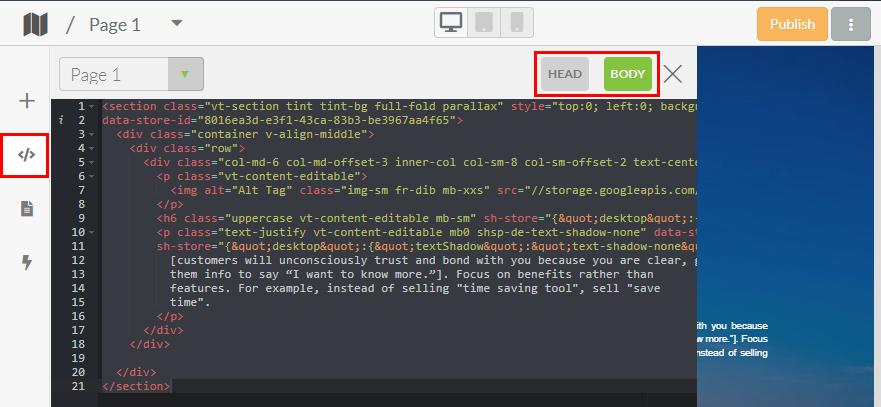Collapse the paragraph fold on line 6
The width and height of the screenshot is (881, 407).
(x=92, y=177)
